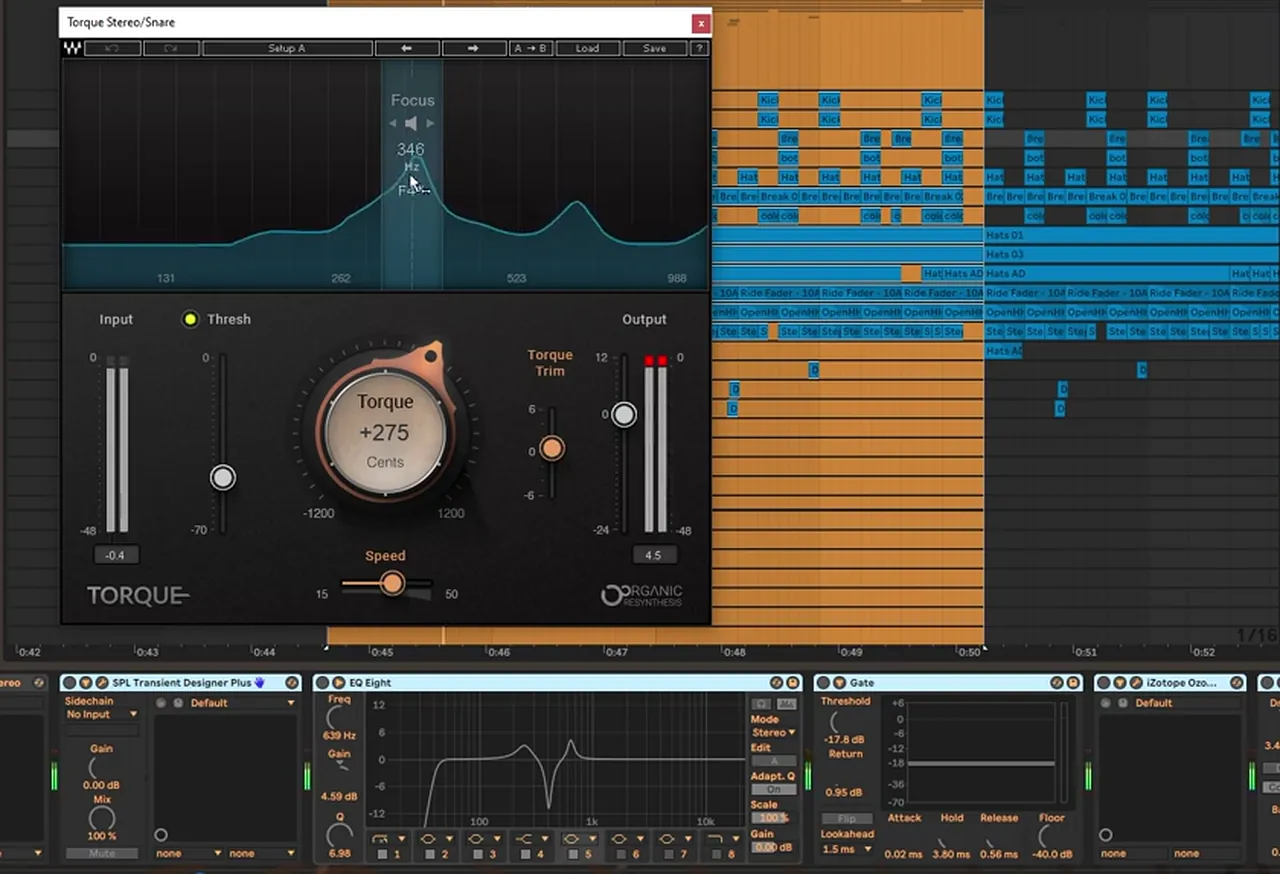Open EQ Eight Stereo mode dropdown
The height and width of the screenshot is (874, 1280).
[x=774, y=733]
